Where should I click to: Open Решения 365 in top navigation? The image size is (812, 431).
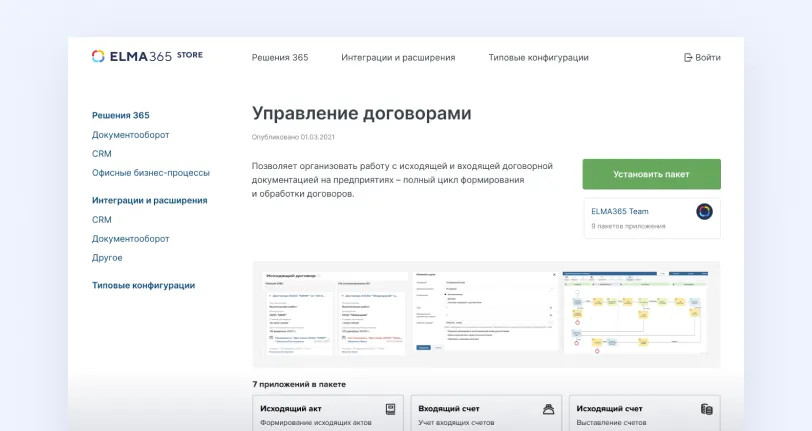pyautogui.click(x=280, y=58)
